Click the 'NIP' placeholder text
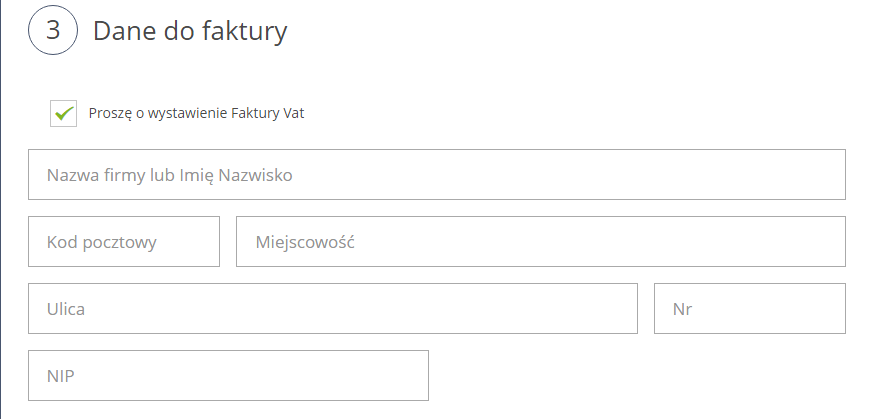 pyautogui.click(x=61, y=376)
